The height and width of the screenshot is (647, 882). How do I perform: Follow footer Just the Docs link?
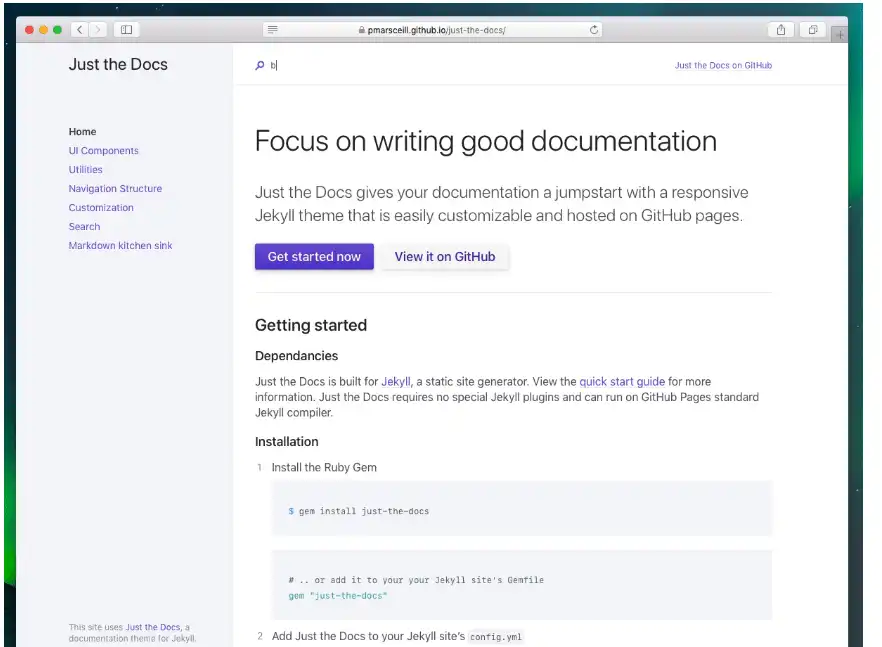coord(152,627)
